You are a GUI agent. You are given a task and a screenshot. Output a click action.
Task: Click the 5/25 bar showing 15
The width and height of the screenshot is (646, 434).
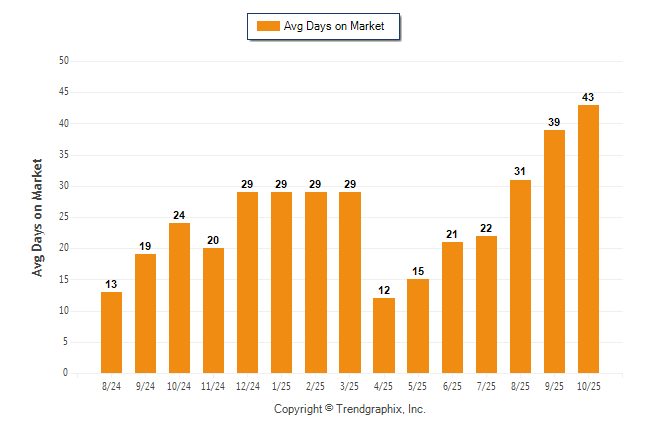pos(418,326)
